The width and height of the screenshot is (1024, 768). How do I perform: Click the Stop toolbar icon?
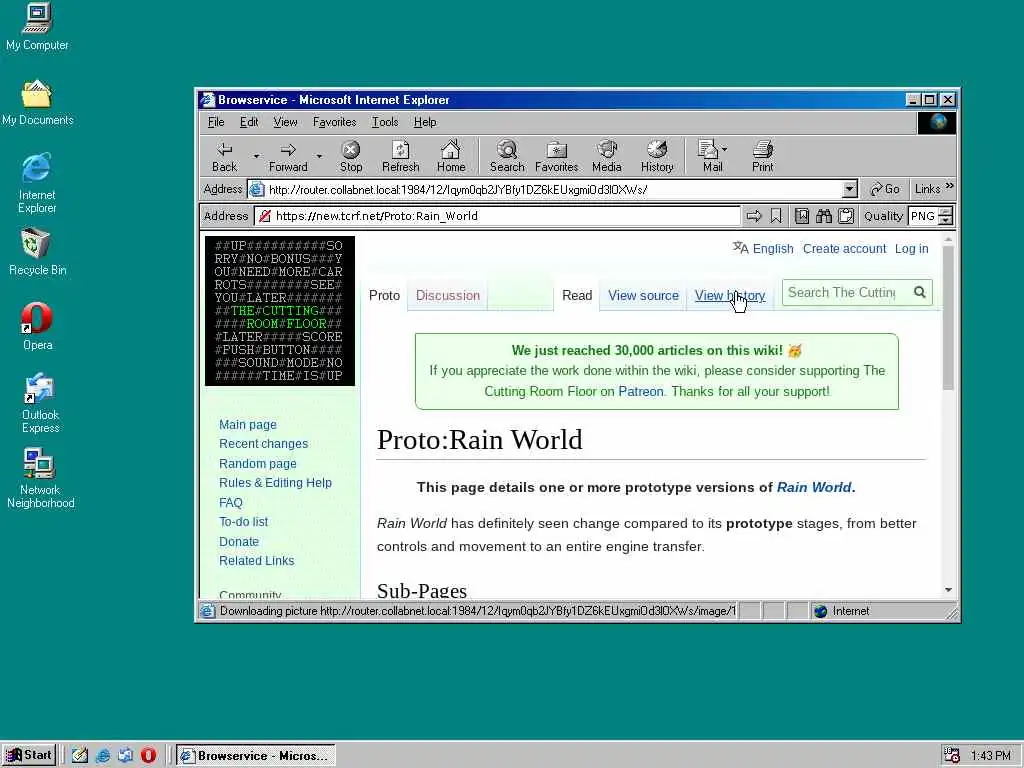coord(351,157)
